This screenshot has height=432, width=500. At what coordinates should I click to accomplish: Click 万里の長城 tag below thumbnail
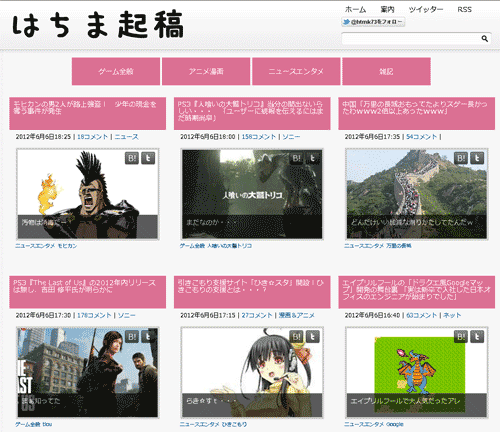coord(399,246)
